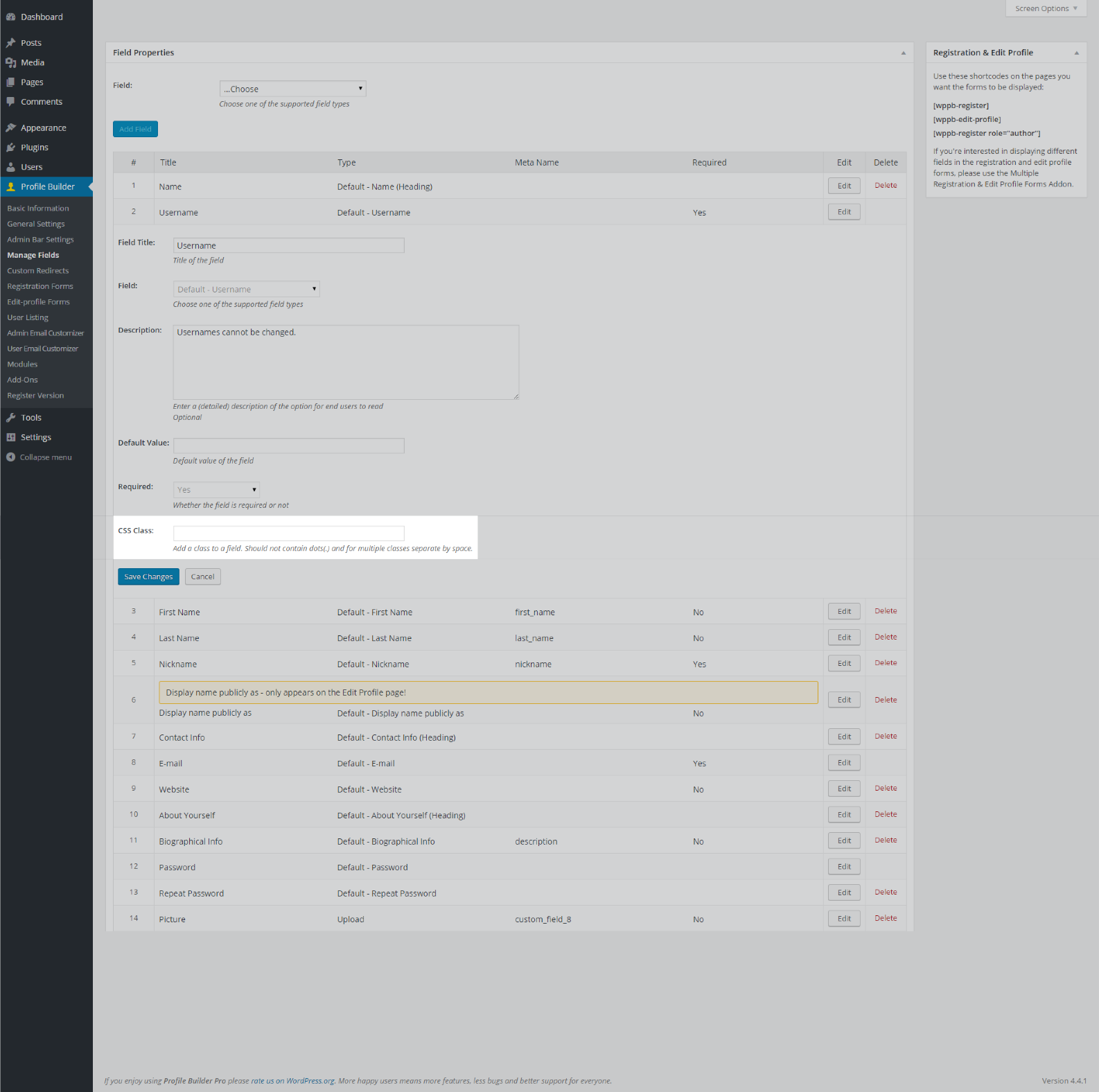Collapse the Field Properties panel arrow
This screenshot has height=1092, width=1099.
pos(903,53)
